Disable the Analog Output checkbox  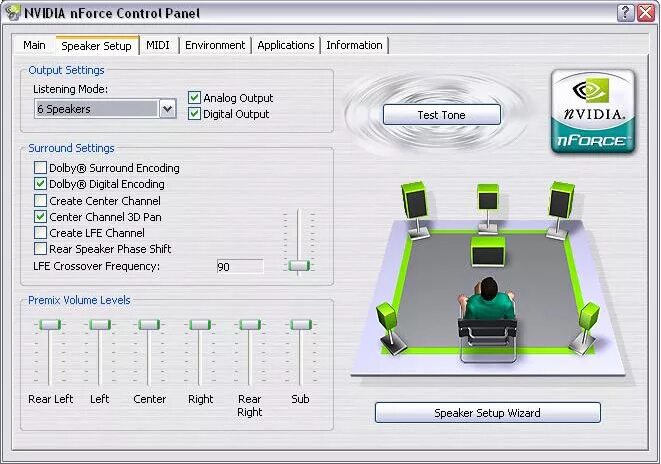194,98
